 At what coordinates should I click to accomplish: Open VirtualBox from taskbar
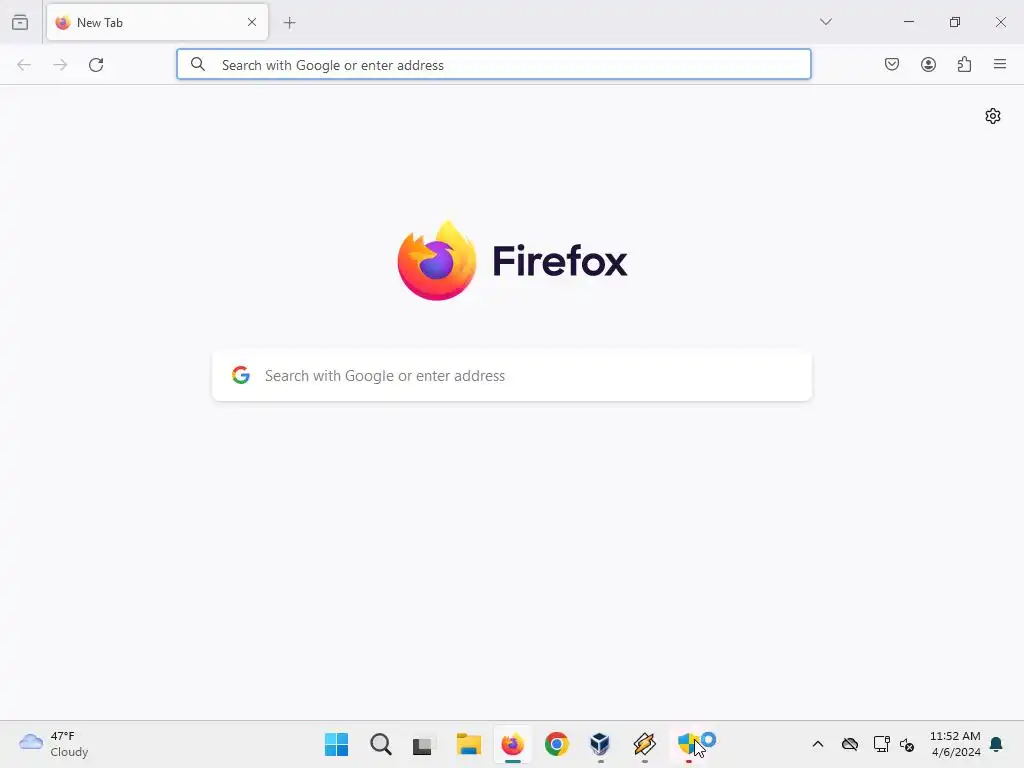(x=600, y=744)
